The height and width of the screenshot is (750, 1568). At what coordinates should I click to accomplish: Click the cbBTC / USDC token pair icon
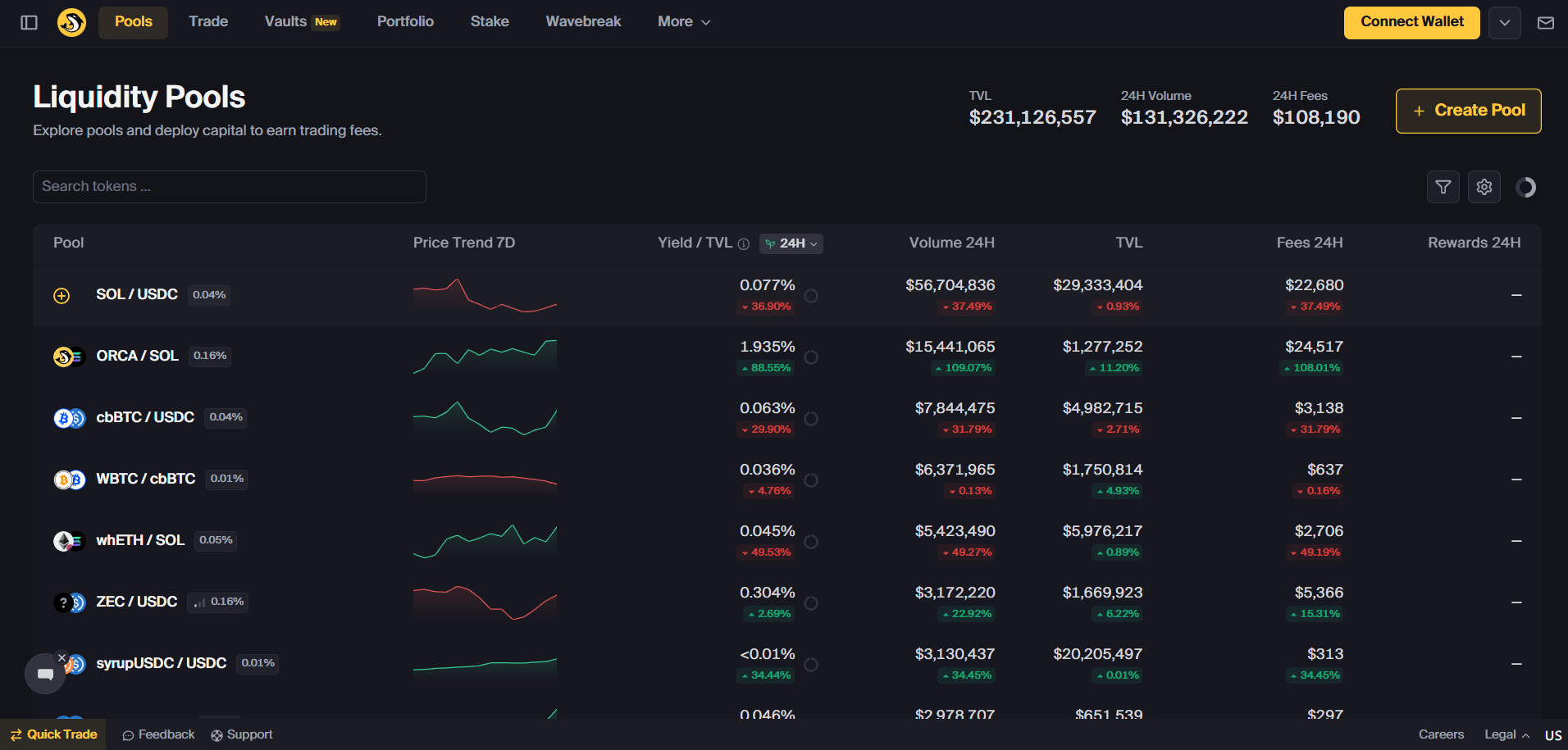click(70, 418)
